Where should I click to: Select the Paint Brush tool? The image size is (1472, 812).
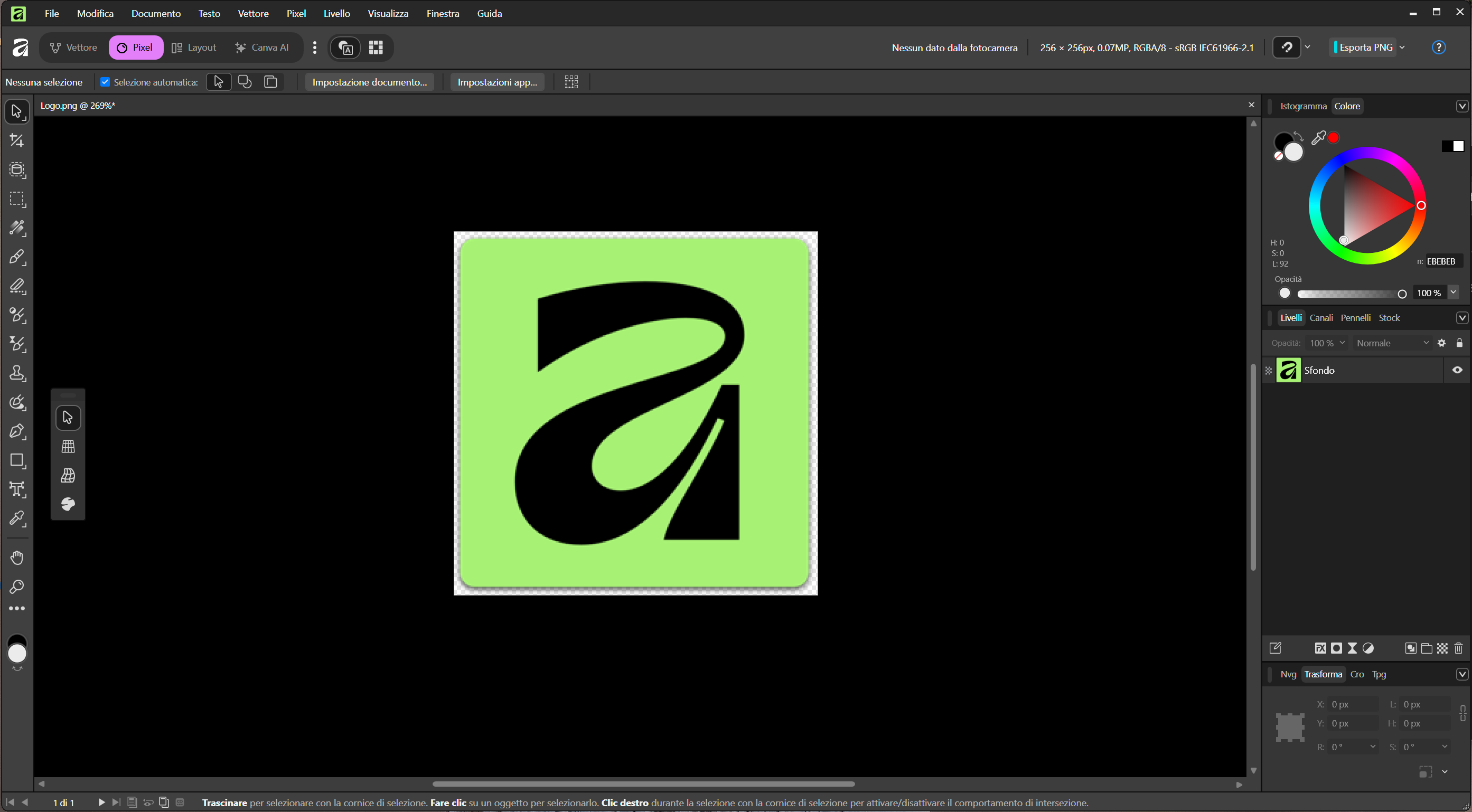(16, 257)
